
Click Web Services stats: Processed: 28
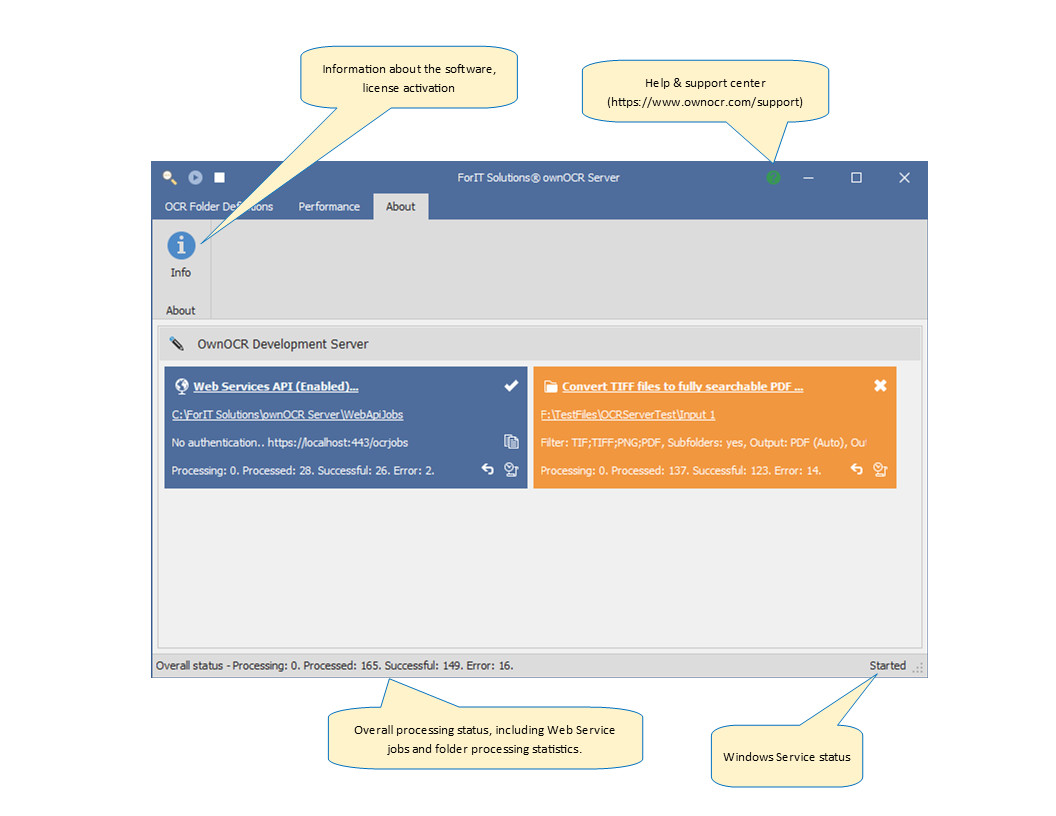(x=277, y=471)
